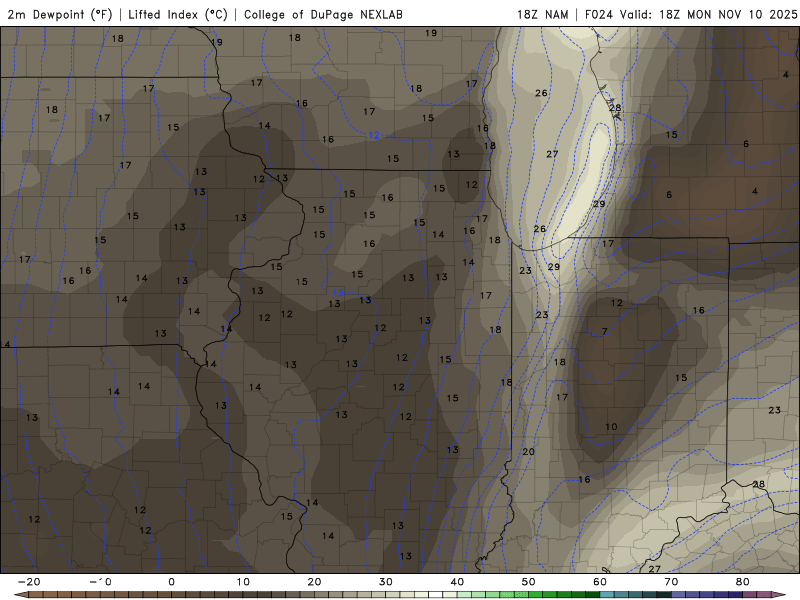Click the "60" color scale label
This screenshot has width=800, height=600.
pos(600,582)
